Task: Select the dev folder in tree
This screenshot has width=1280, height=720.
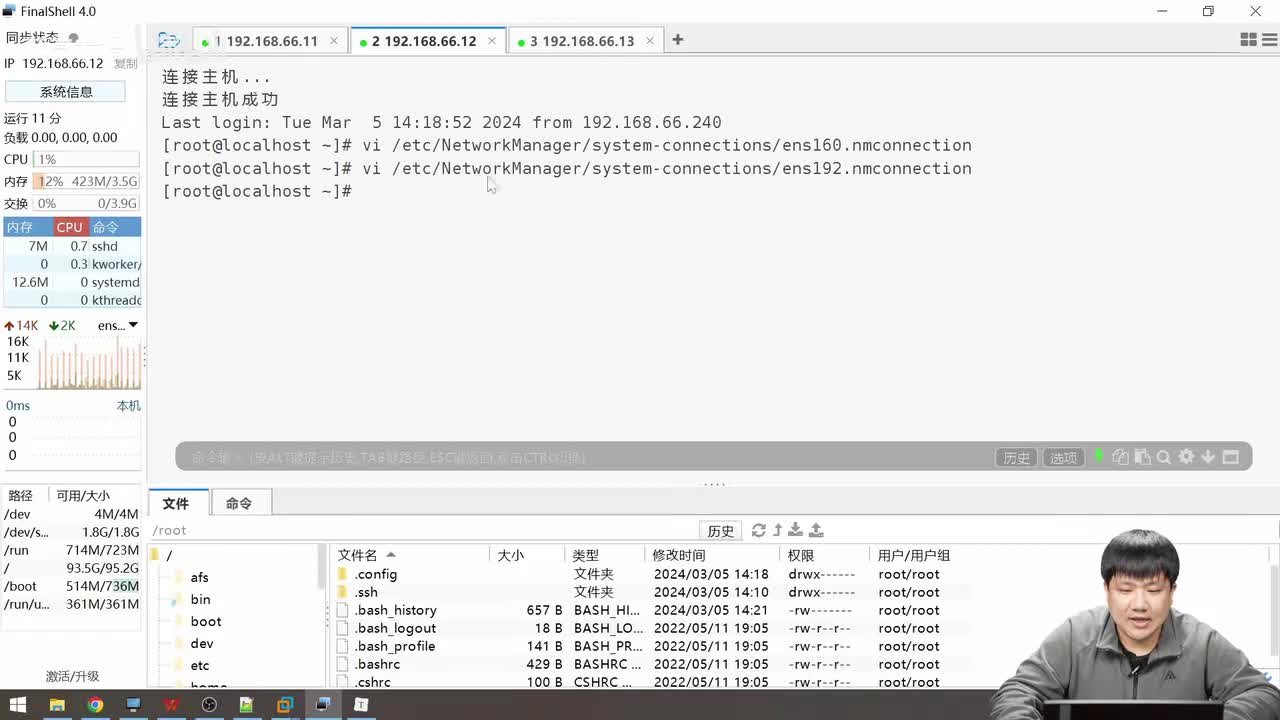Action: coord(202,643)
